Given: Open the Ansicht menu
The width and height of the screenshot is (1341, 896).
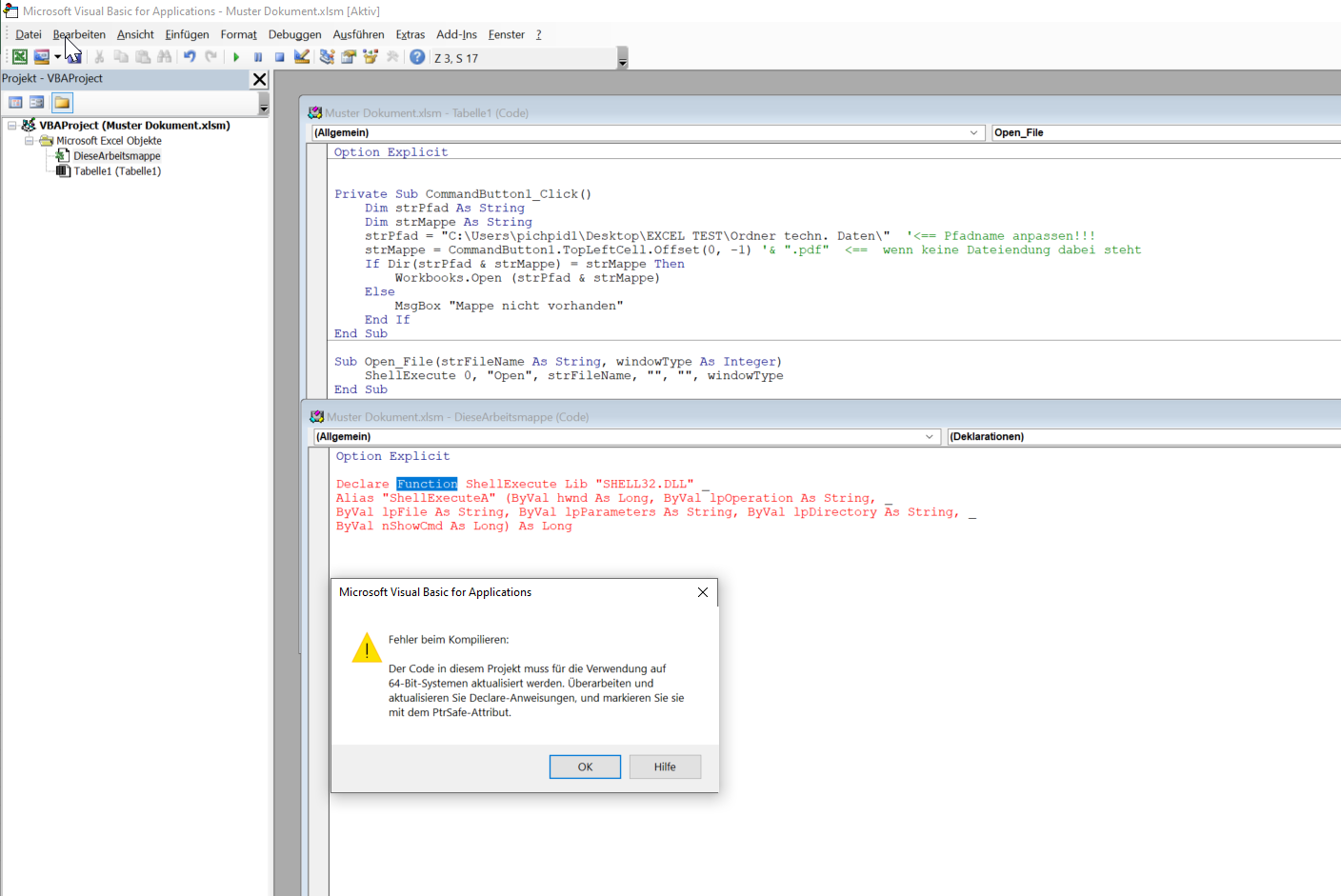Looking at the screenshot, I should [135, 34].
